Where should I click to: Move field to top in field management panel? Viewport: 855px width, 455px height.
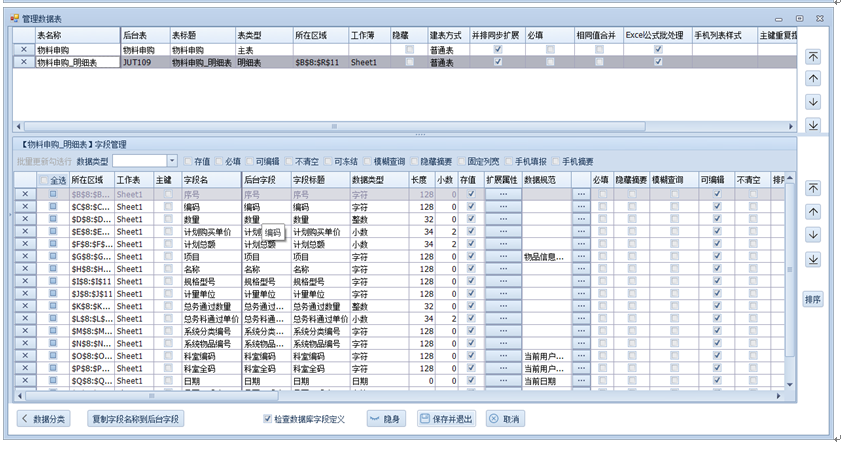tap(813, 188)
